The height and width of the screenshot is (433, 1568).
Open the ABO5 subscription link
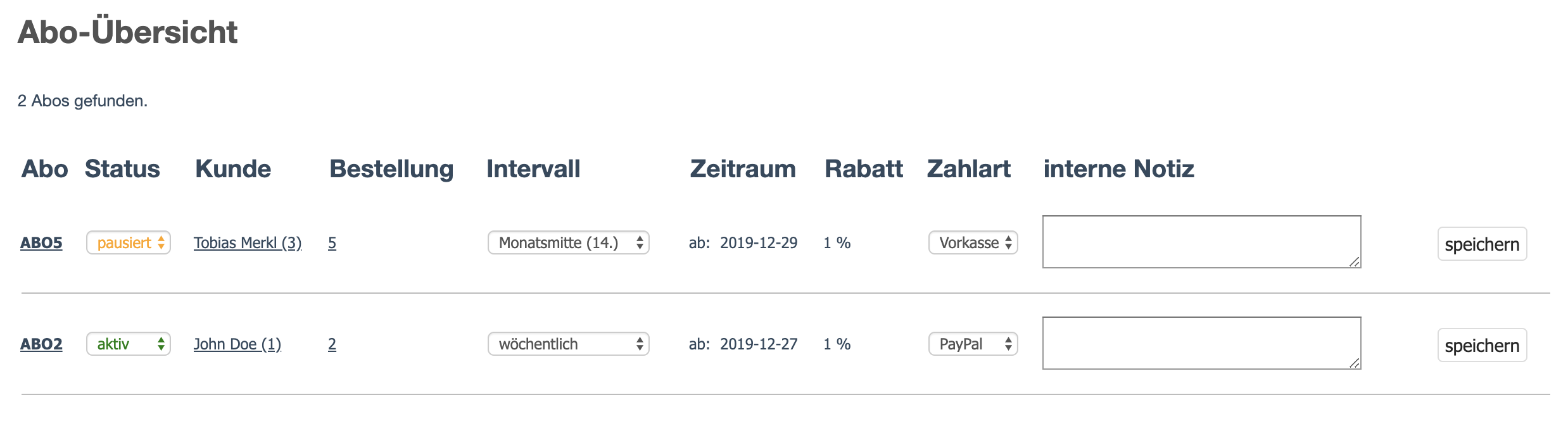click(x=41, y=243)
